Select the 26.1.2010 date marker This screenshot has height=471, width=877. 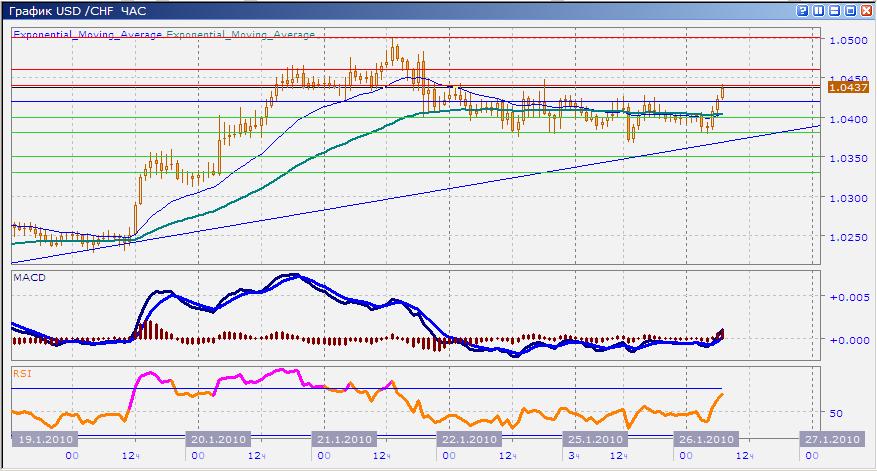tap(707, 439)
